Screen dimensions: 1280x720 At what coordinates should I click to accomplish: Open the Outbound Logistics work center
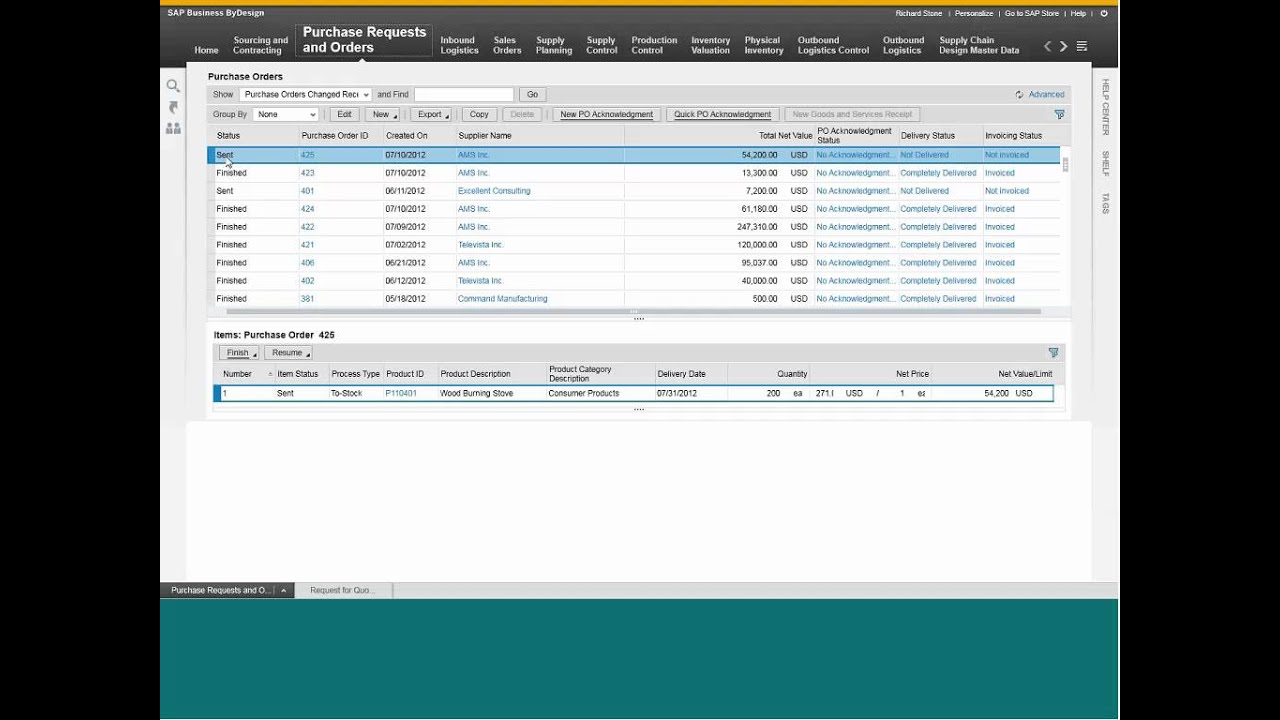point(903,46)
